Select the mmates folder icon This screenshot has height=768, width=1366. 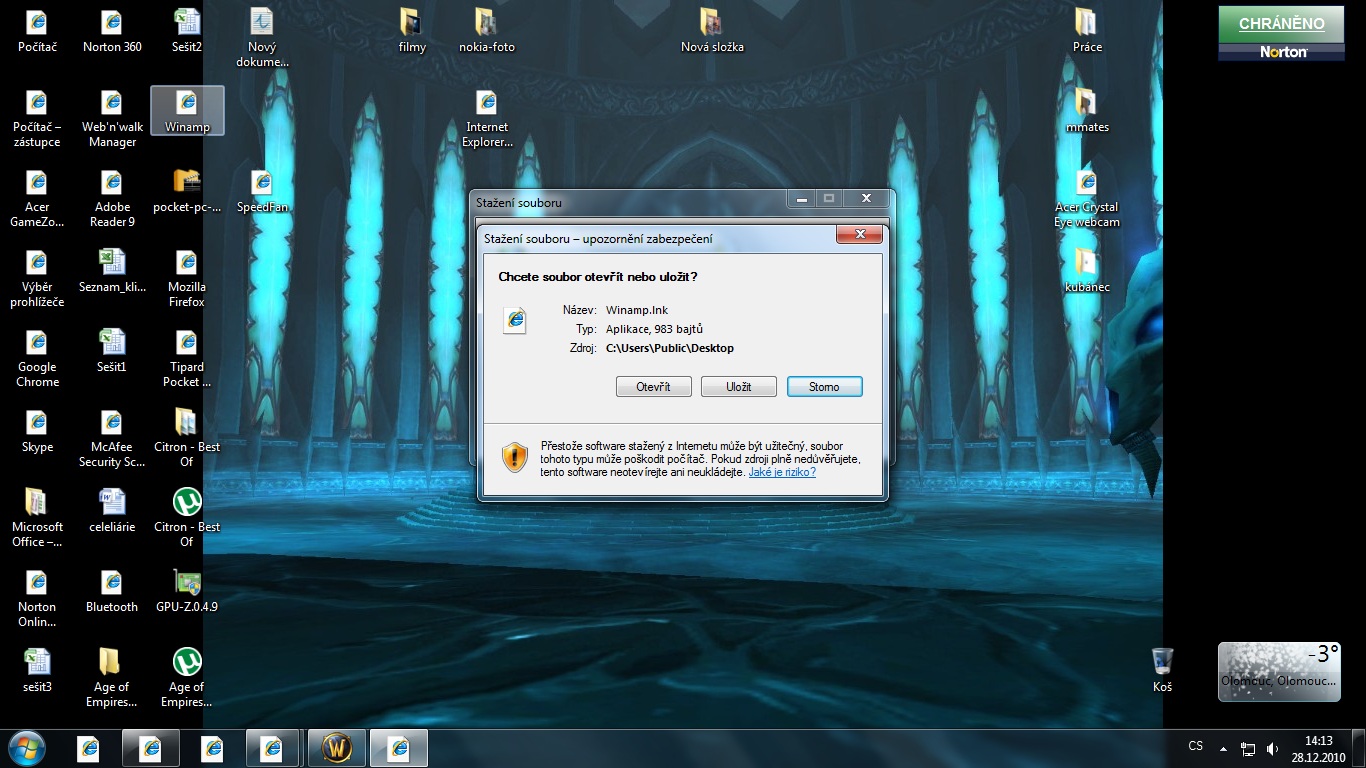pyautogui.click(x=1087, y=110)
